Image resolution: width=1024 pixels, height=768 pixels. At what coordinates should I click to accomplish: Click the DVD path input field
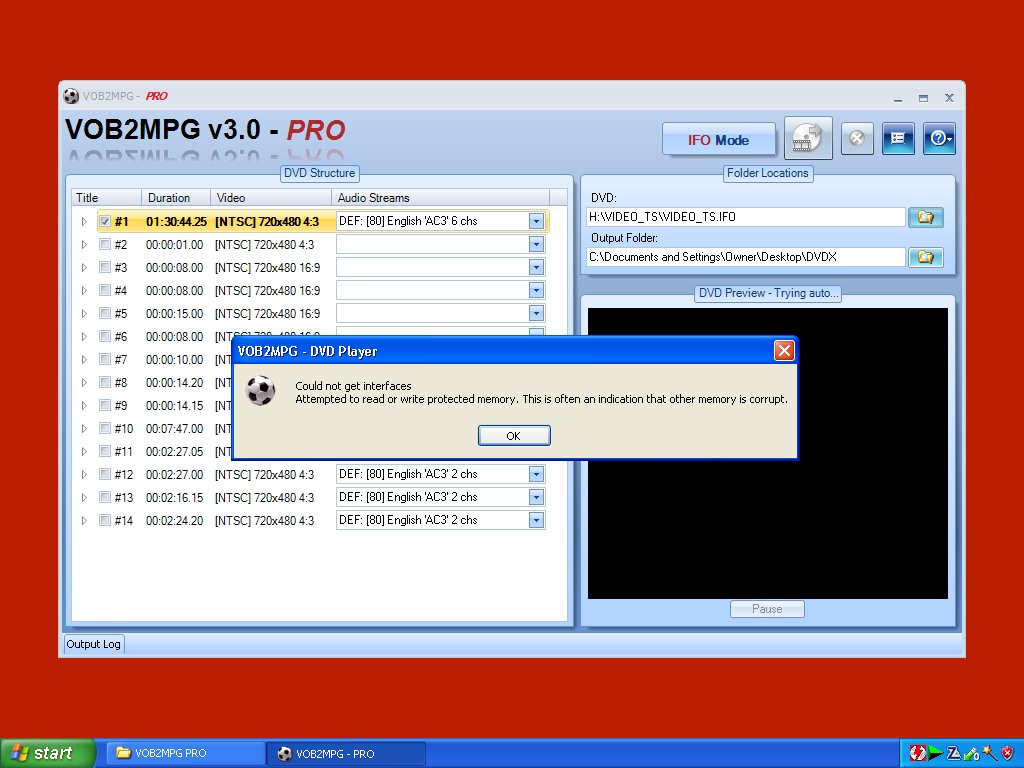tap(746, 217)
